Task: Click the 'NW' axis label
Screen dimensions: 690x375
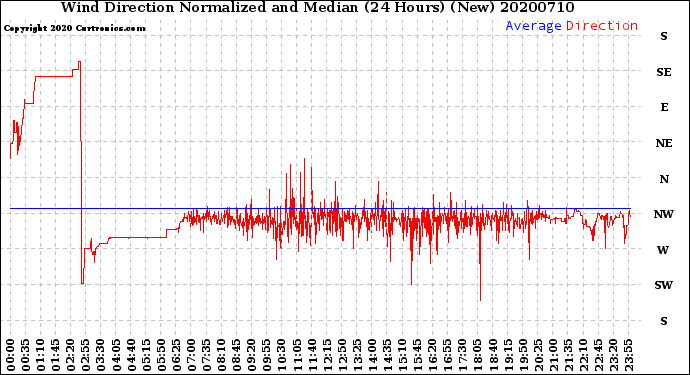Action: pyautogui.click(x=664, y=214)
